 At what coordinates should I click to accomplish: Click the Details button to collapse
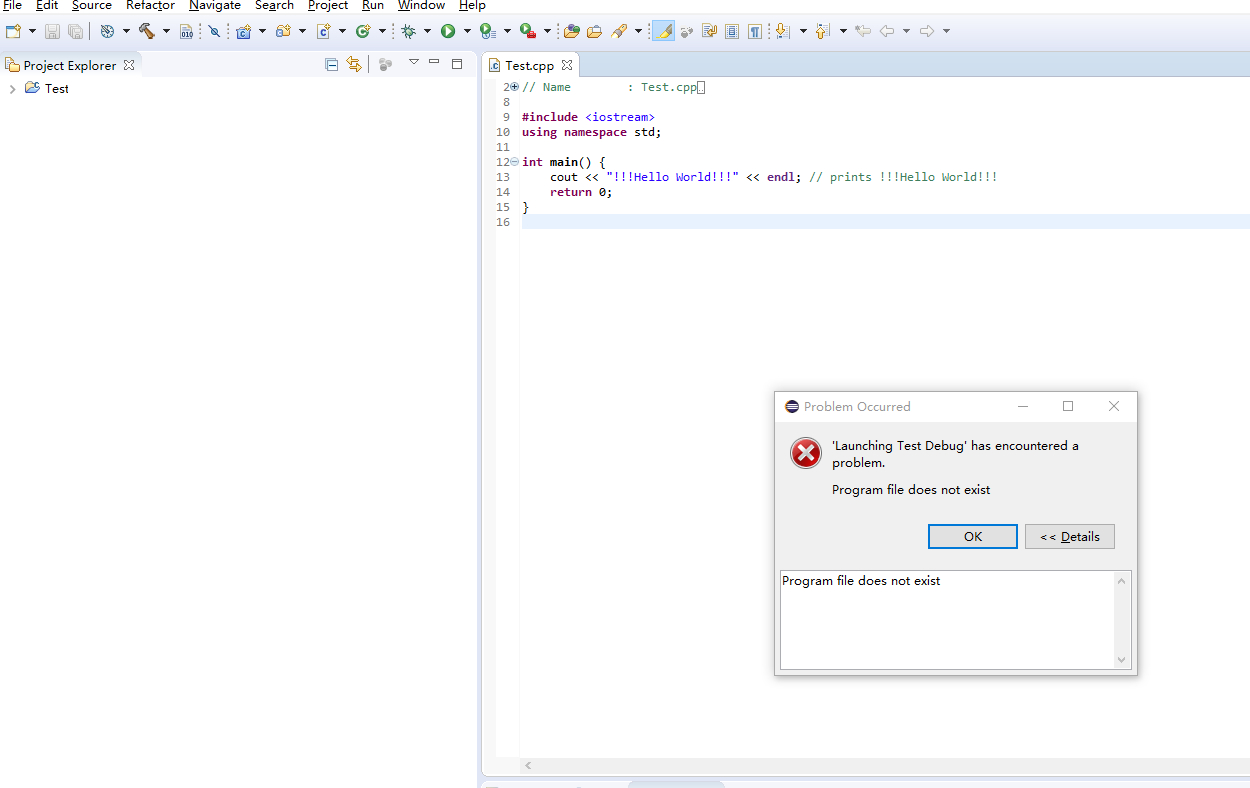click(x=1069, y=537)
